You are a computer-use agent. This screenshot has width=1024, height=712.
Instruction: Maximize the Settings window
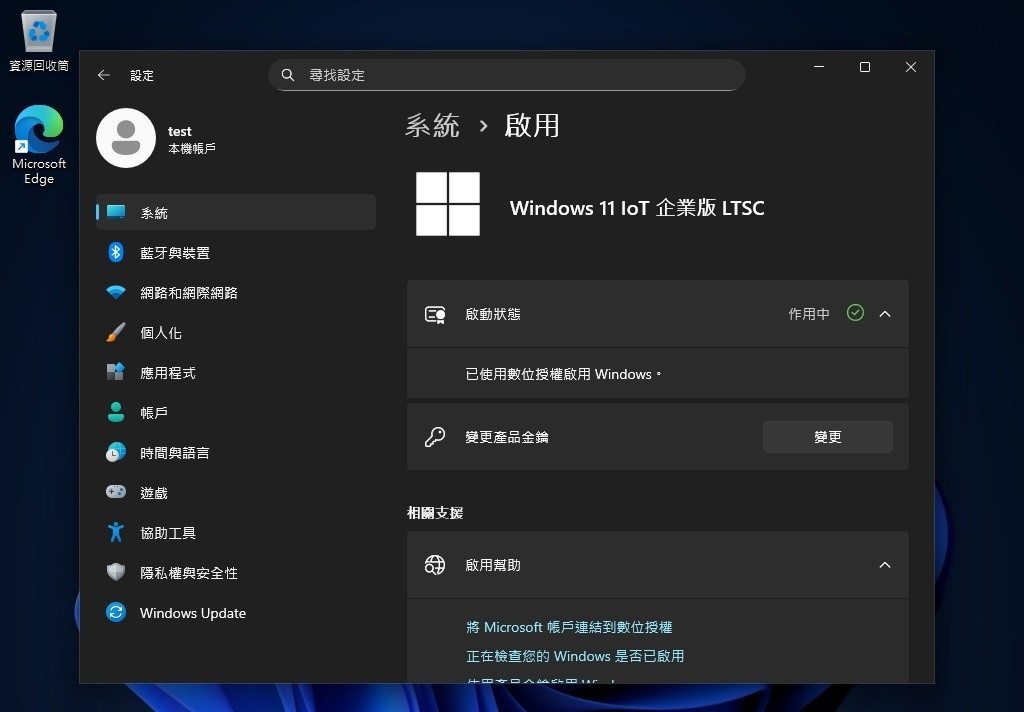pyautogui.click(x=865, y=67)
